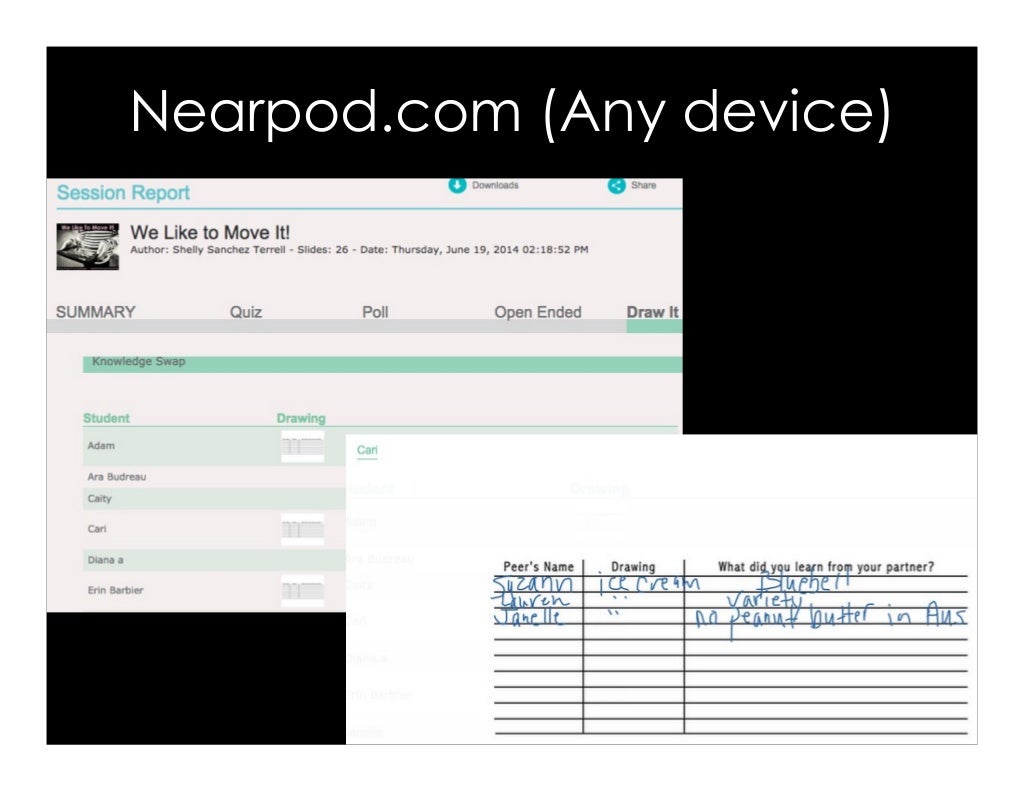Open Erin Barbier's drawing thumbnail
This screenshot has width=1024, height=792.
click(x=302, y=591)
